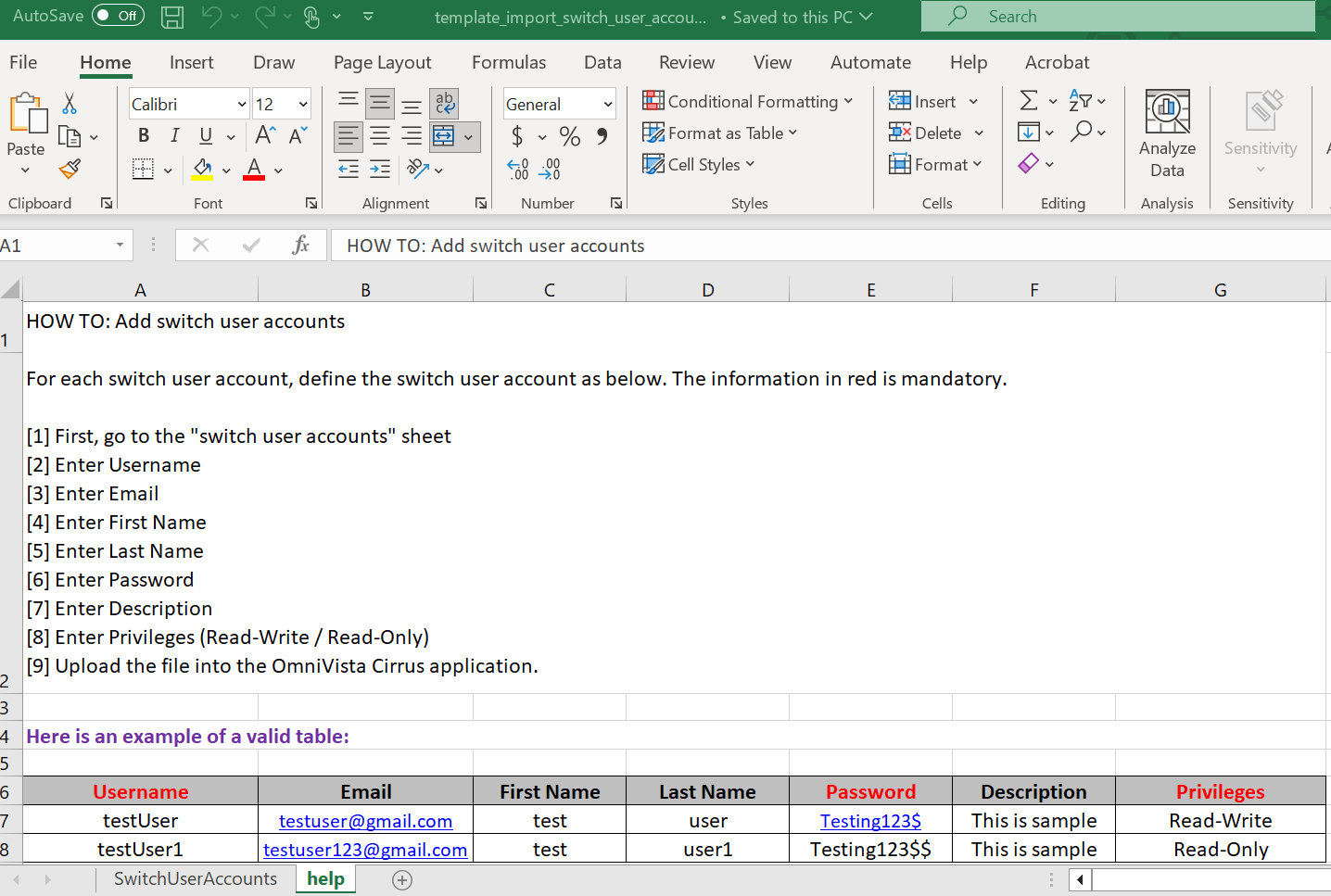Click the Insert cells button
The image size is (1331, 896).
[922, 101]
